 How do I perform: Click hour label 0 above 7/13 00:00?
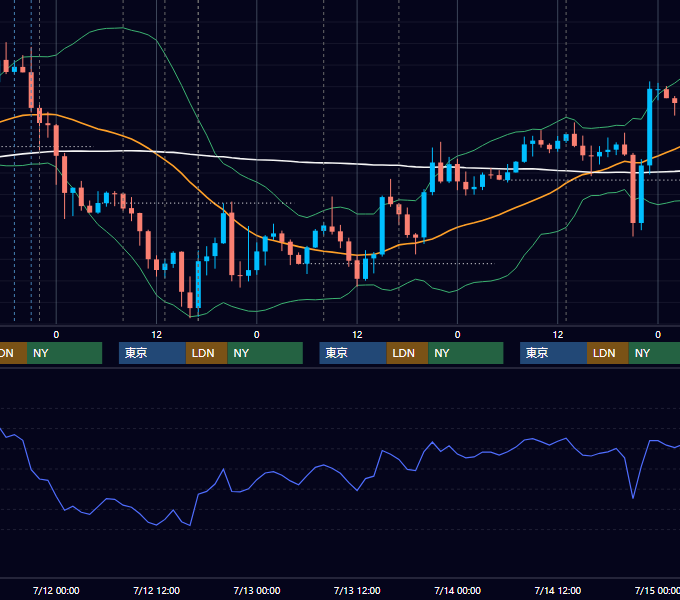click(257, 335)
